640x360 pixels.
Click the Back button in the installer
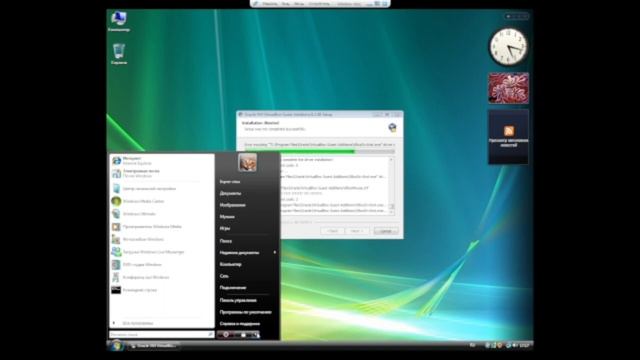(x=332, y=231)
